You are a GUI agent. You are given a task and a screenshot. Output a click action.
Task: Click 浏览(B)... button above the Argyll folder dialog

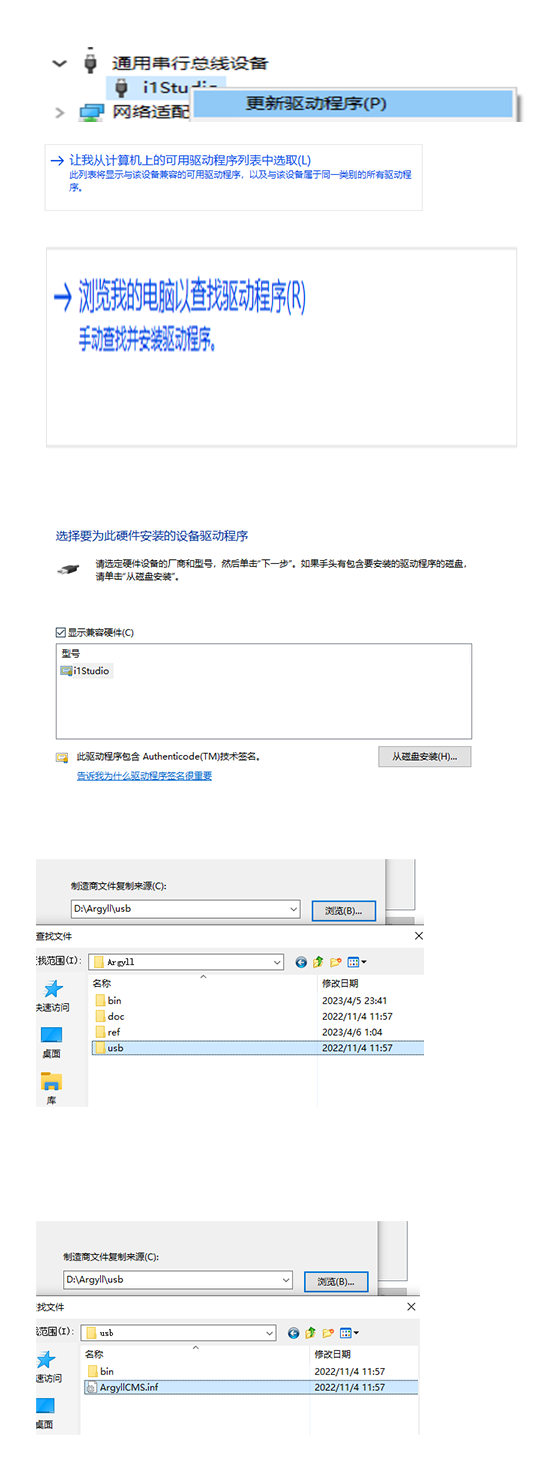point(343,910)
